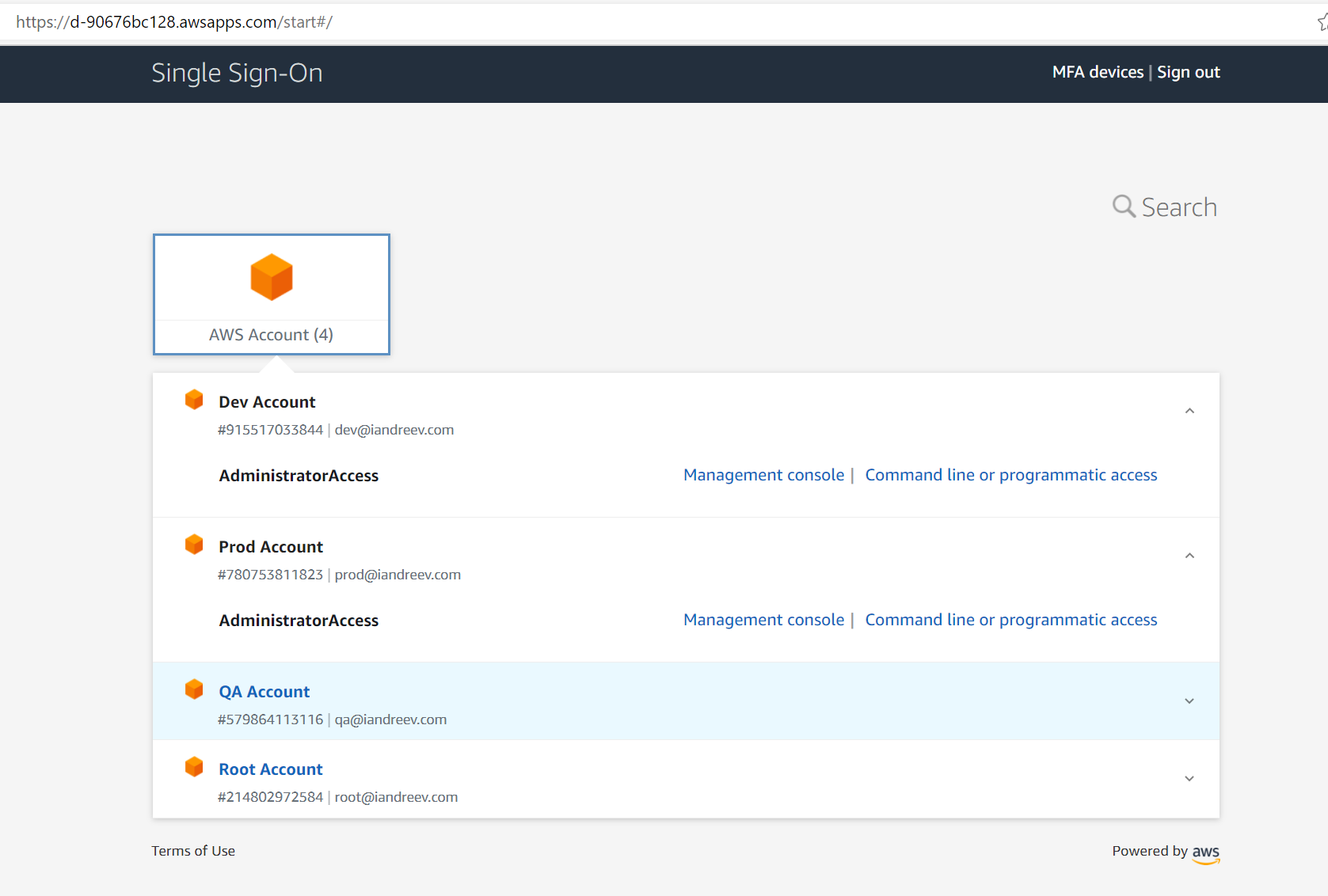The width and height of the screenshot is (1328, 896).
Task: Click the Powered by text
Action: tap(1150, 851)
